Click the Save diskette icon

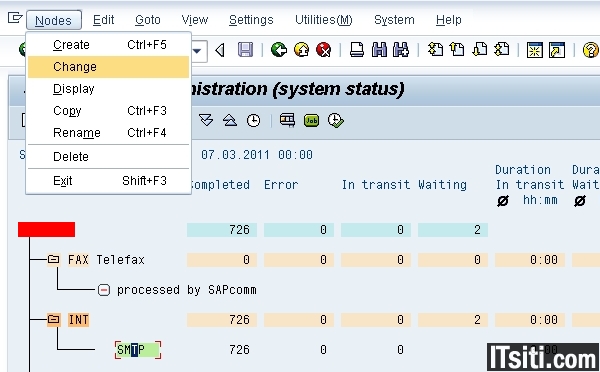245,50
